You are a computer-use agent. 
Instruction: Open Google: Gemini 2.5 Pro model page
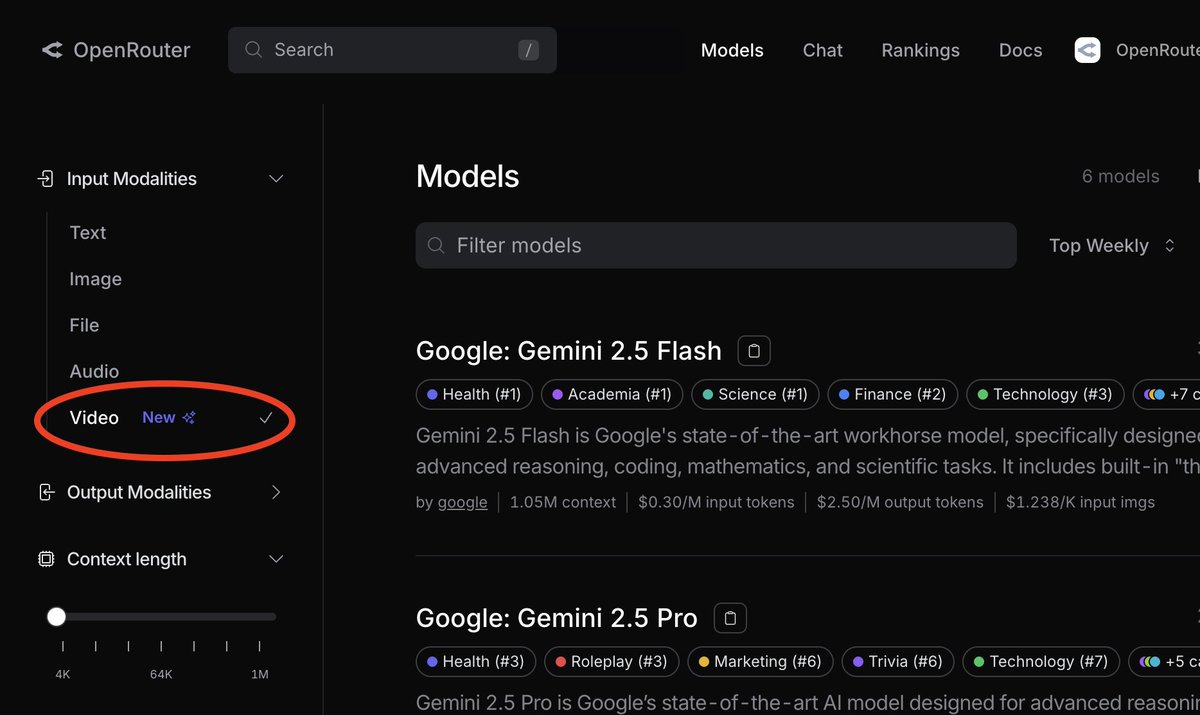(x=556, y=618)
